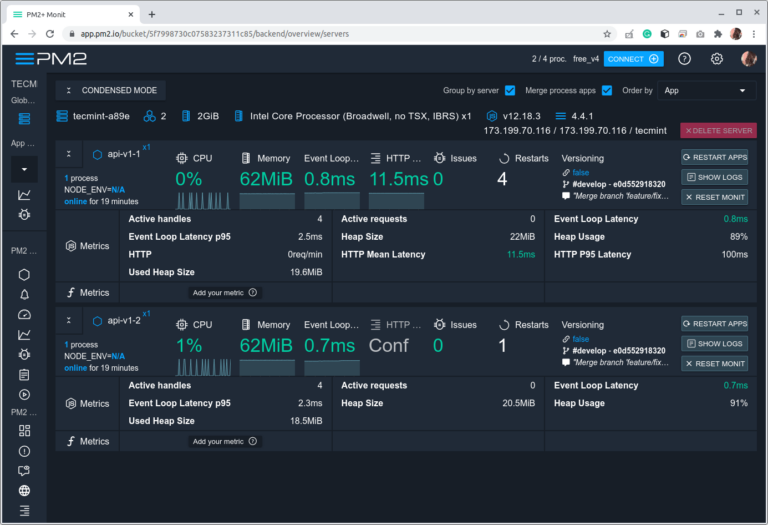
Task: Switch on CONDENSED MODE
Action: [x=111, y=91]
